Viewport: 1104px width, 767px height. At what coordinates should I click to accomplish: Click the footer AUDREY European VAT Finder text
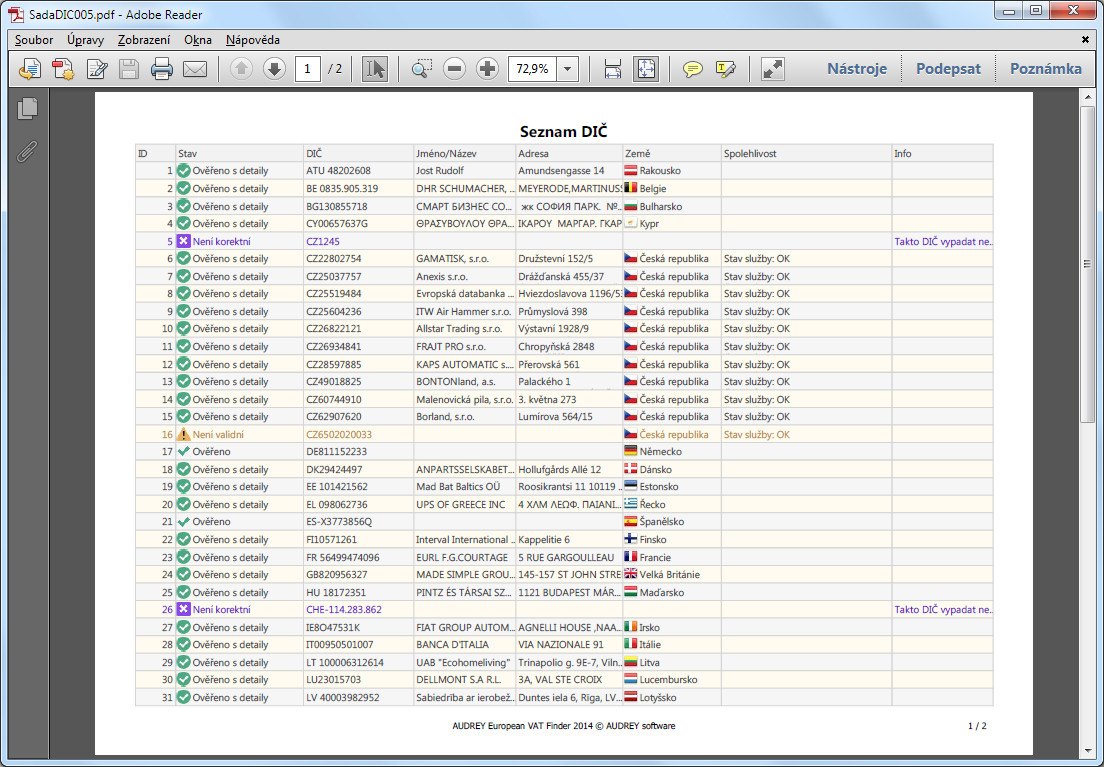(x=563, y=725)
